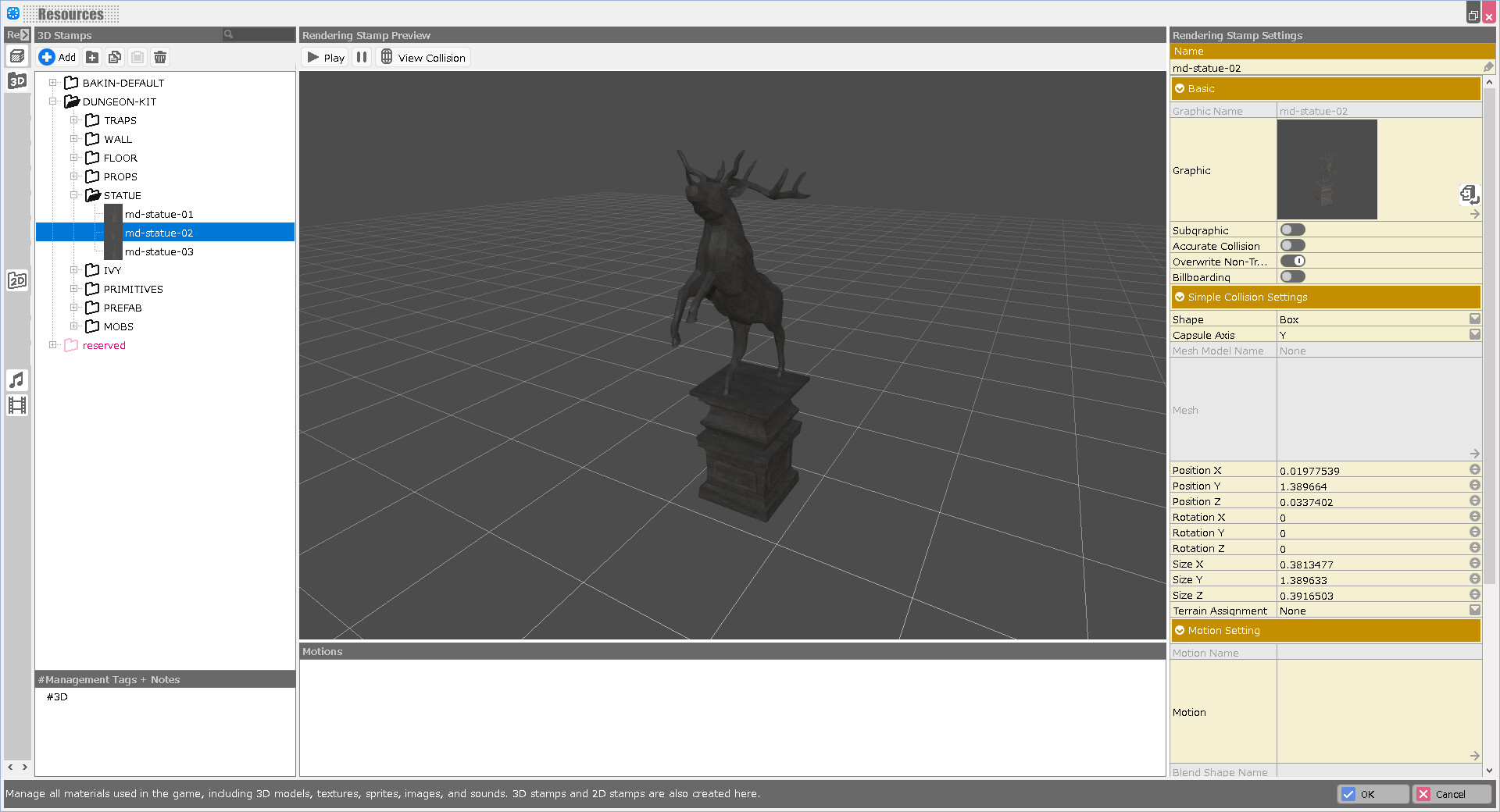The height and width of the screenshot is (812, 1500).
Task: Pause the stamp preview playback
Action: [x=361, y=56]
